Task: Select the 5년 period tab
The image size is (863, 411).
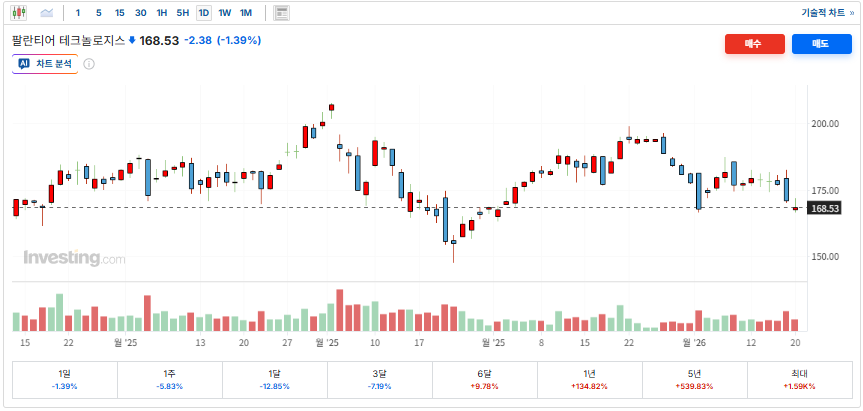Action: [695, 380]
